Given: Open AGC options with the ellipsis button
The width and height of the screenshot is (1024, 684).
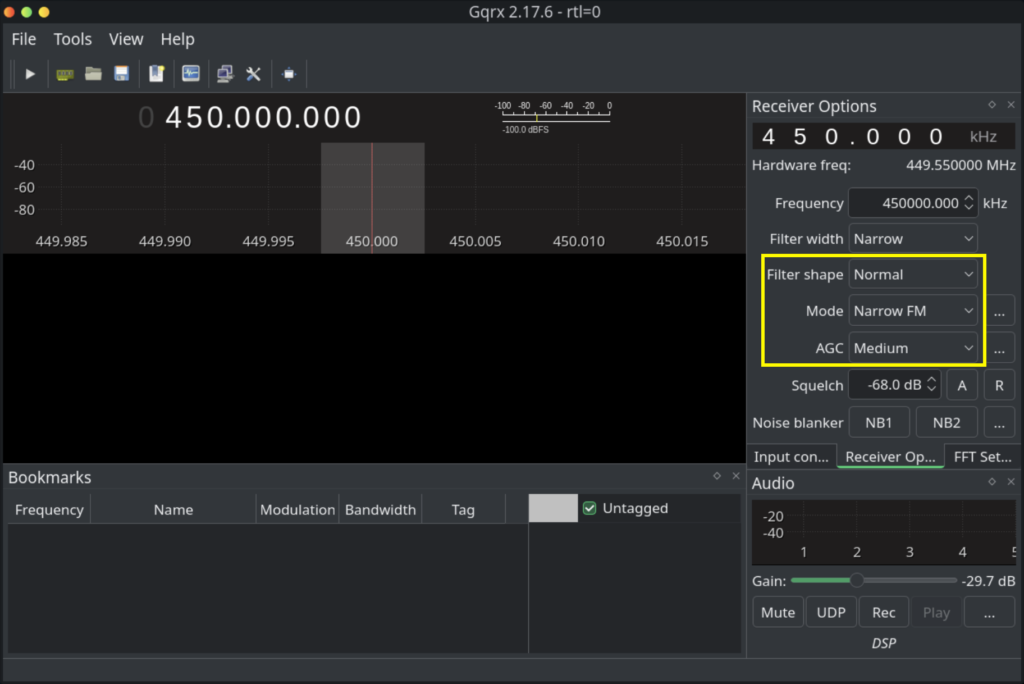Looking at the screenshot, I should pos(999,349).
